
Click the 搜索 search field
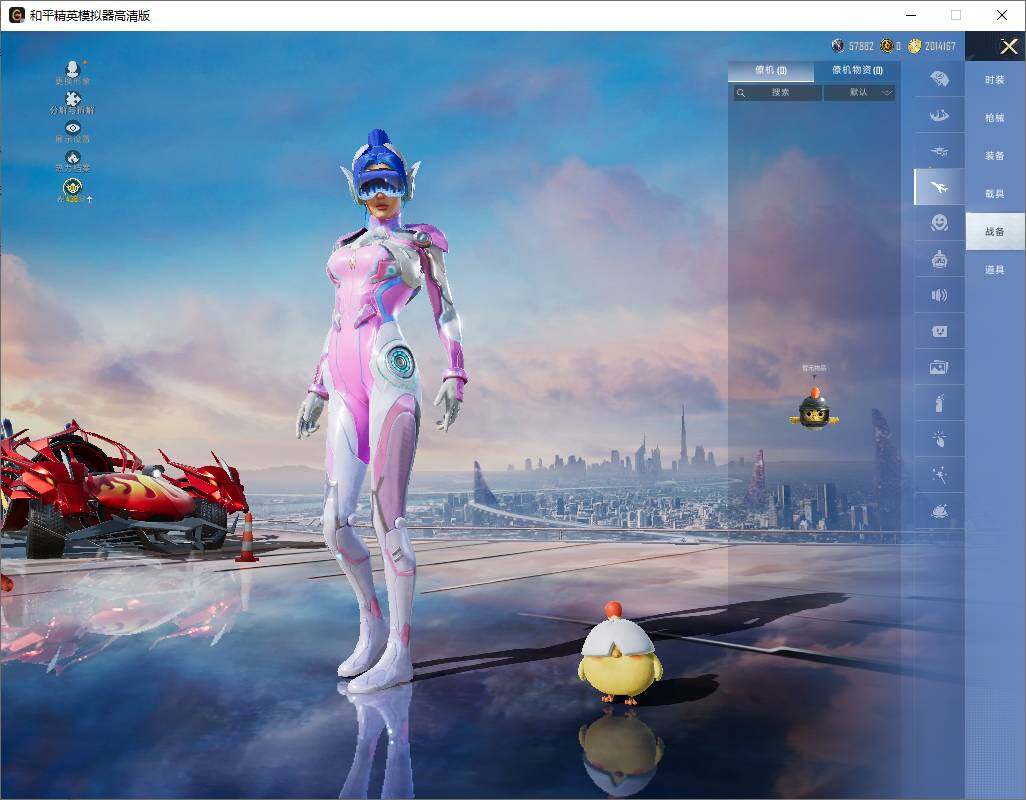click(777, 93)
